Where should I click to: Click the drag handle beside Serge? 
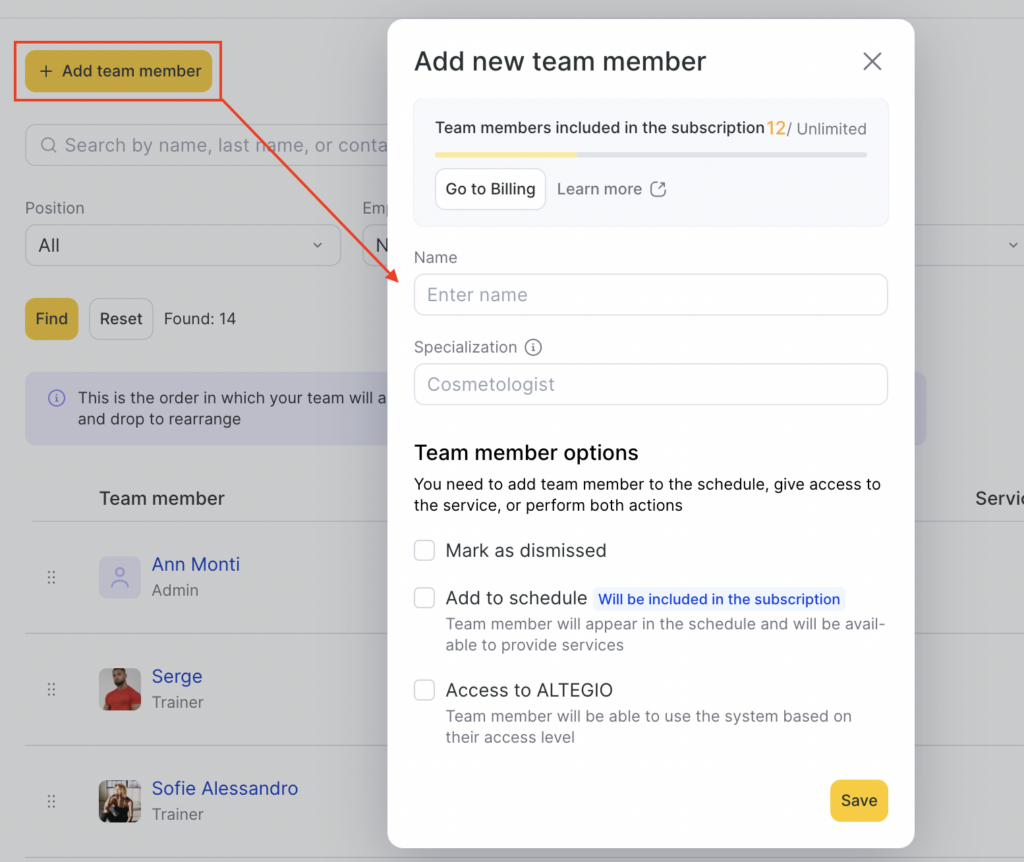click(x=52, y=689)
